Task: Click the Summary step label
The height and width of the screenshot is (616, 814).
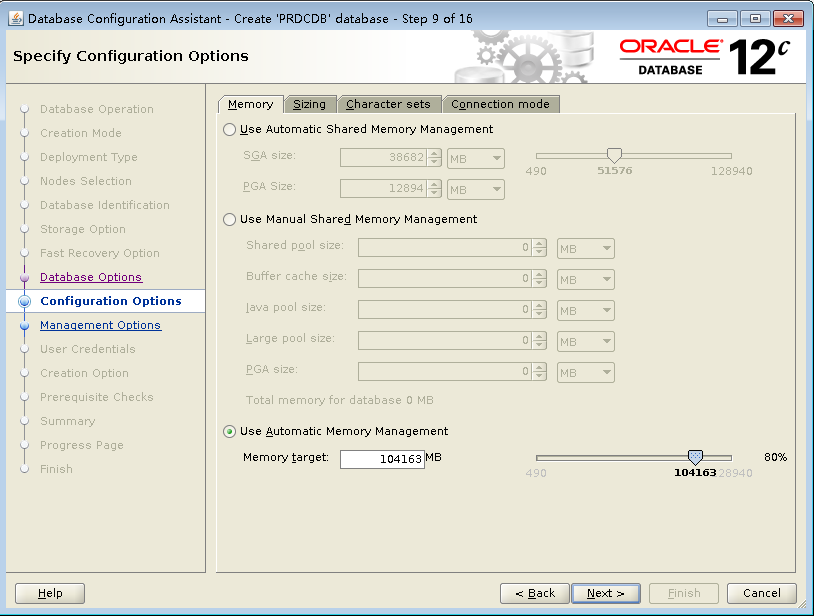Action: pyautogui.click(x=67, y=421)
